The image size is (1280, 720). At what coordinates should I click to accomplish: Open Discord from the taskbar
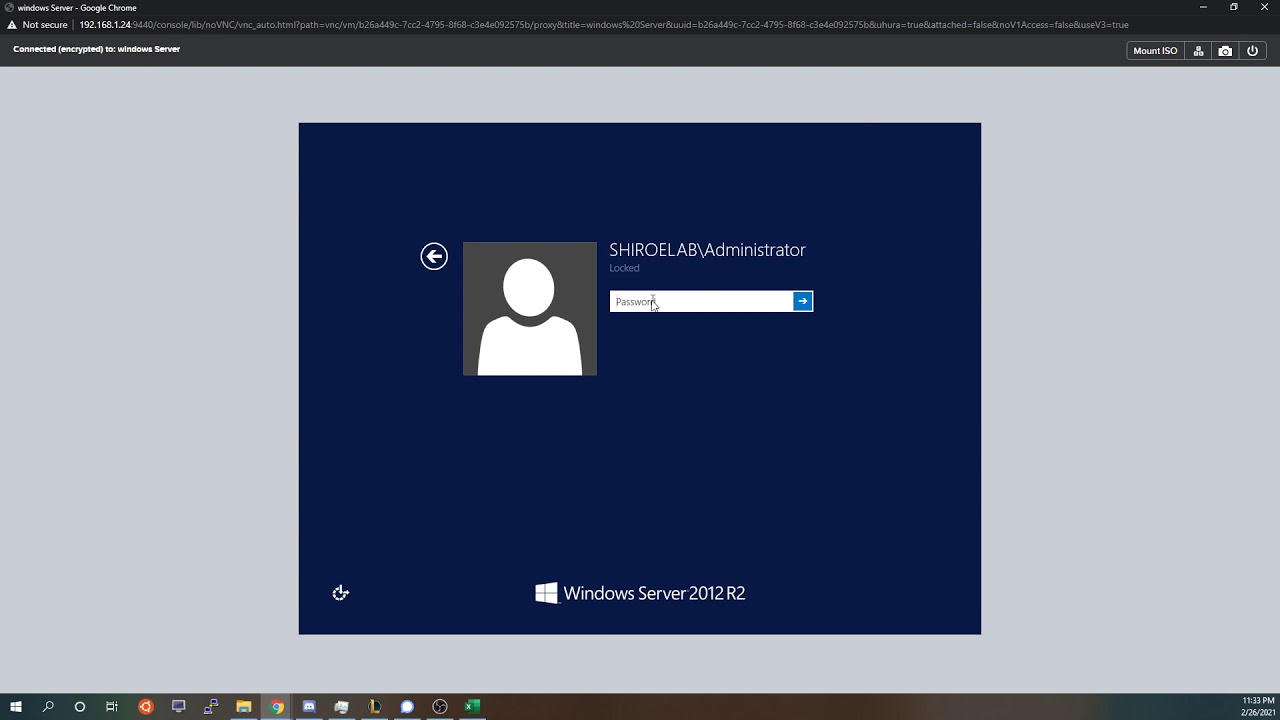(x=309, y=707)
